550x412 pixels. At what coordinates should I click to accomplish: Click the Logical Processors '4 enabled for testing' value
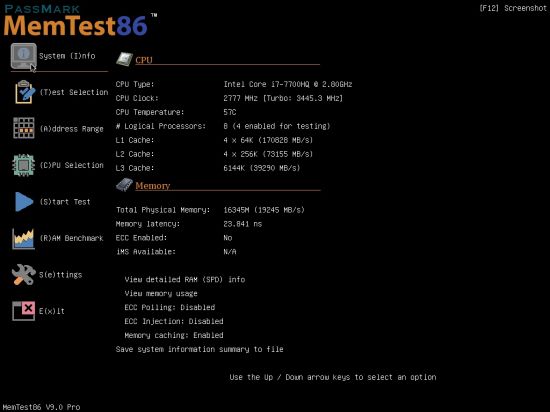coord(277,126)
